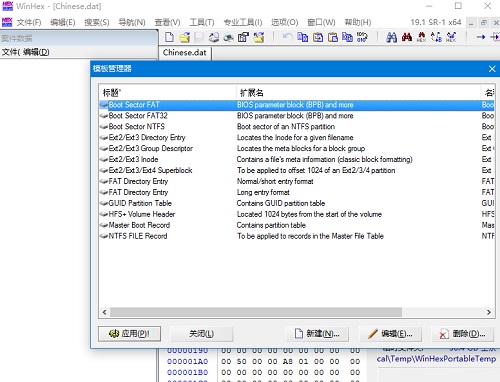Click the 删除(D)... delete button
Viewport: 500px width, 382px height.
pos(463,333)
